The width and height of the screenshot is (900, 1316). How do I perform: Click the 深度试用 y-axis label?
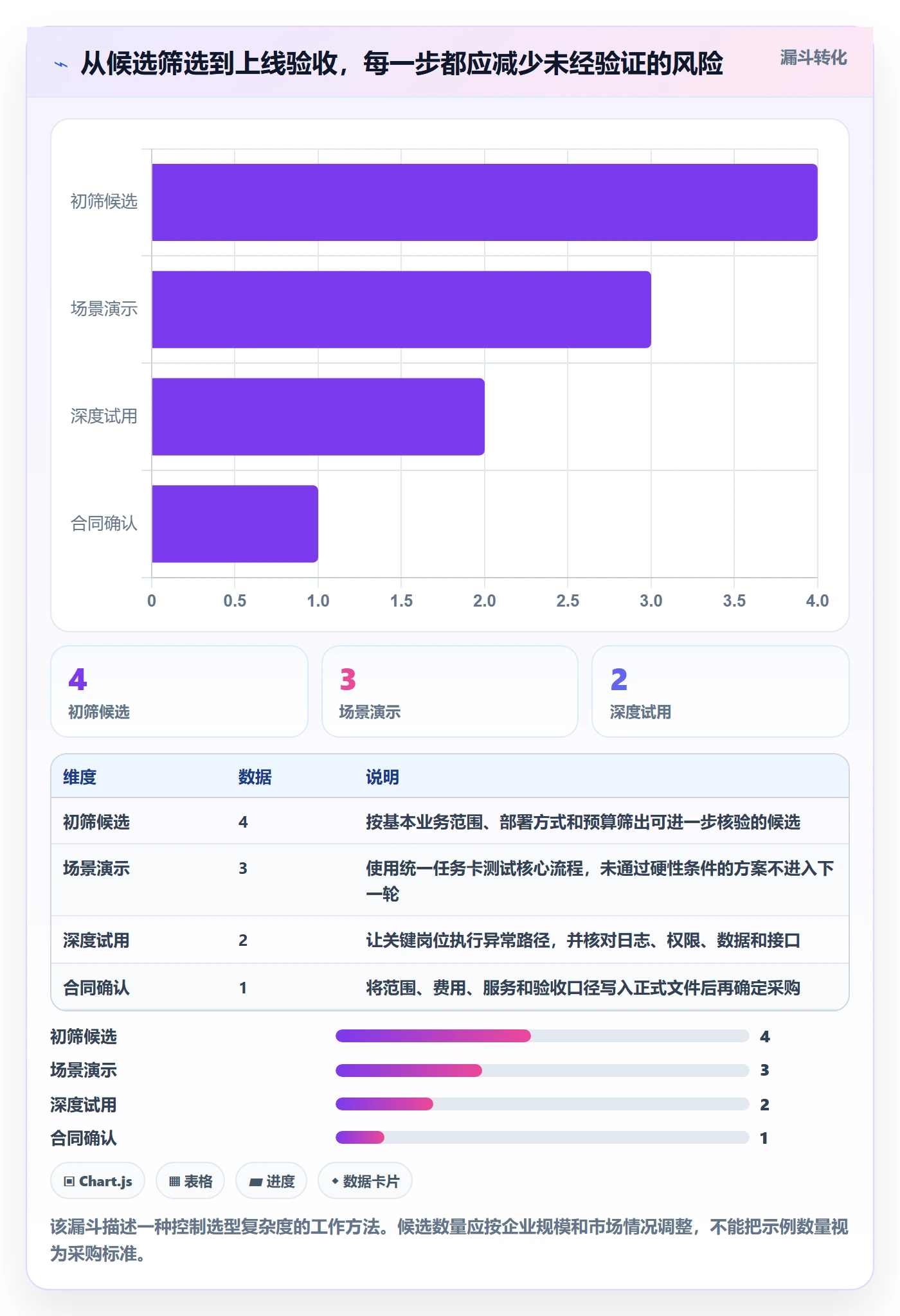(104, 416)
